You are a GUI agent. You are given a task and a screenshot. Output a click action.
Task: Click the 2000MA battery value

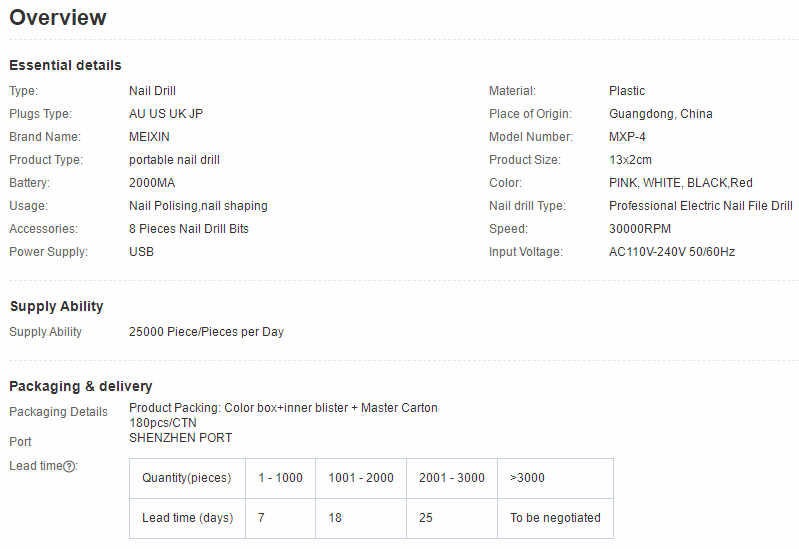[152, 183]
